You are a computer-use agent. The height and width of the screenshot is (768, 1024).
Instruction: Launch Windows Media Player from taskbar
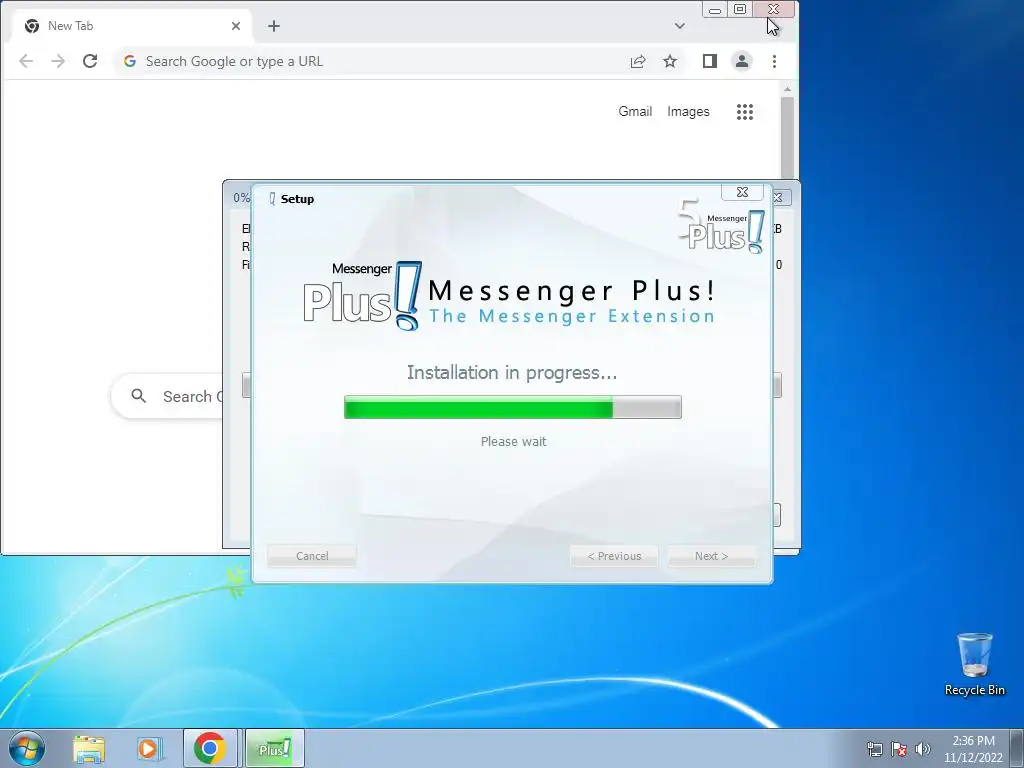(x=148, y=748)
